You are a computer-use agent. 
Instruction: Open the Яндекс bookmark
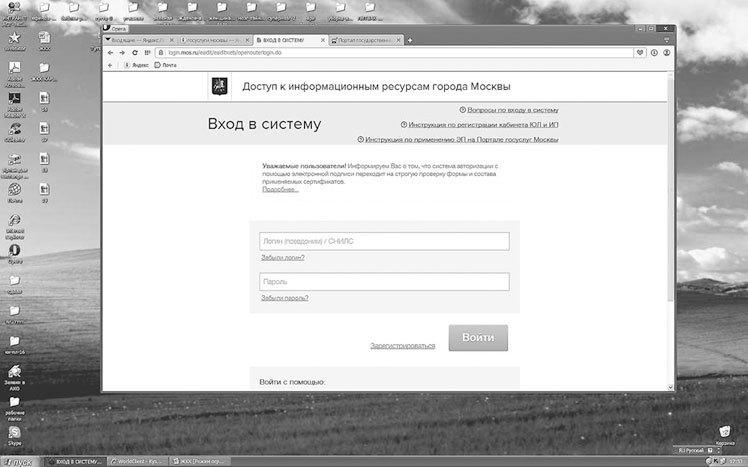(x=139, y=64)
